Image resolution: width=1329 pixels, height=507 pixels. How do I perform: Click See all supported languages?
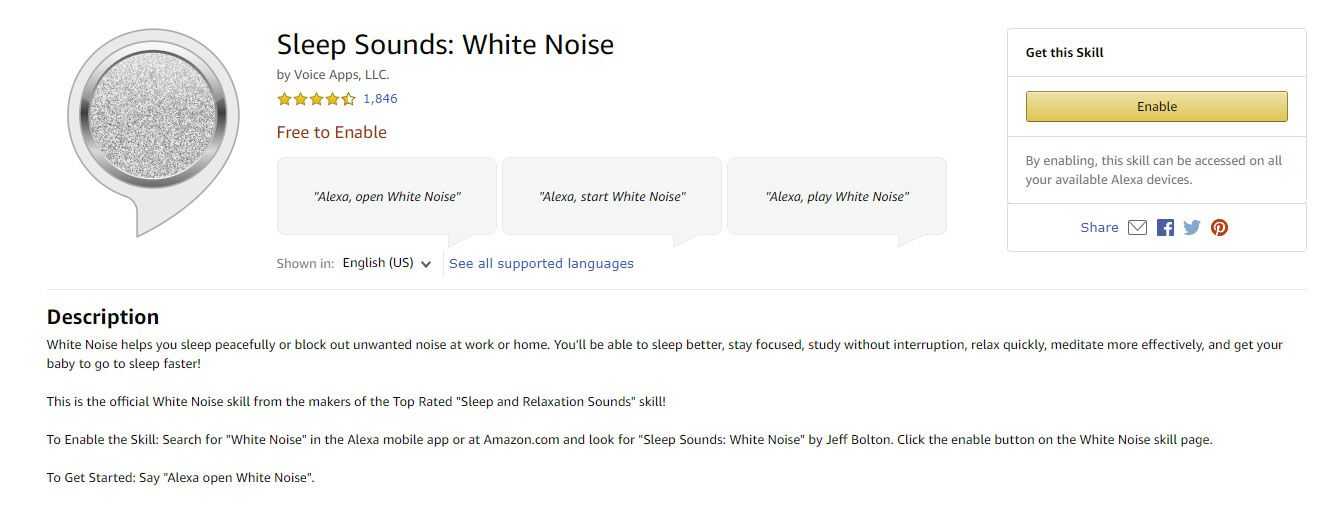[x=541, y=264]
